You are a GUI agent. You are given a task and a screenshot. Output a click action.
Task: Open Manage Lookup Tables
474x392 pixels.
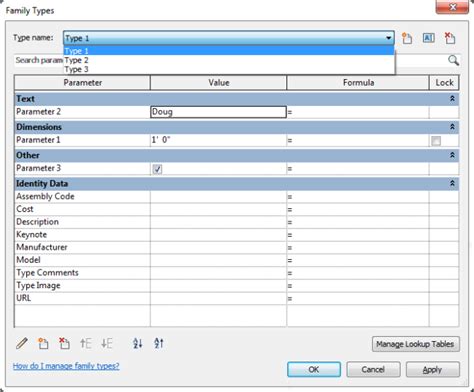415,344
